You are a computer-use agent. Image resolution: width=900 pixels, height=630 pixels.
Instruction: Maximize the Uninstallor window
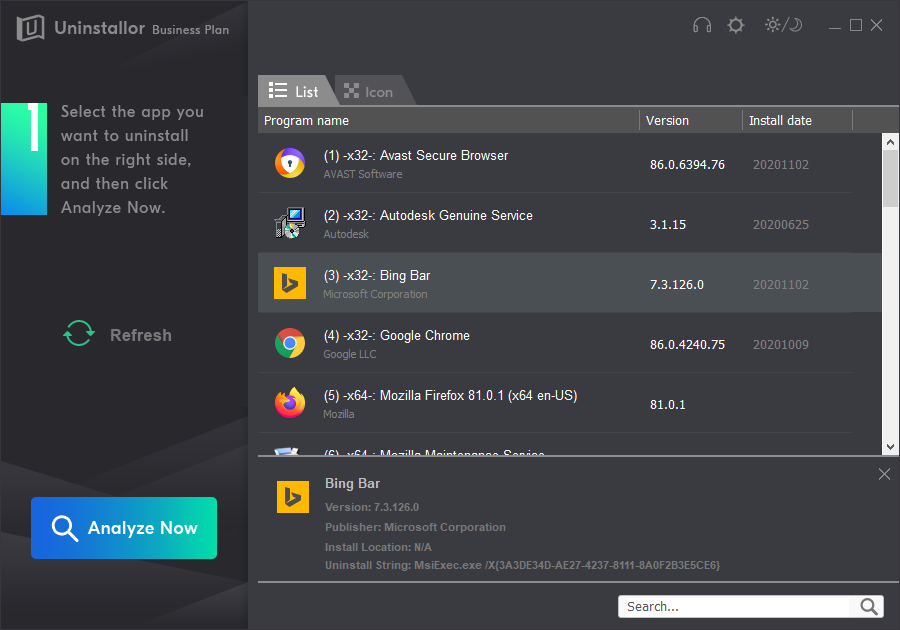click(x=856, y=25)
